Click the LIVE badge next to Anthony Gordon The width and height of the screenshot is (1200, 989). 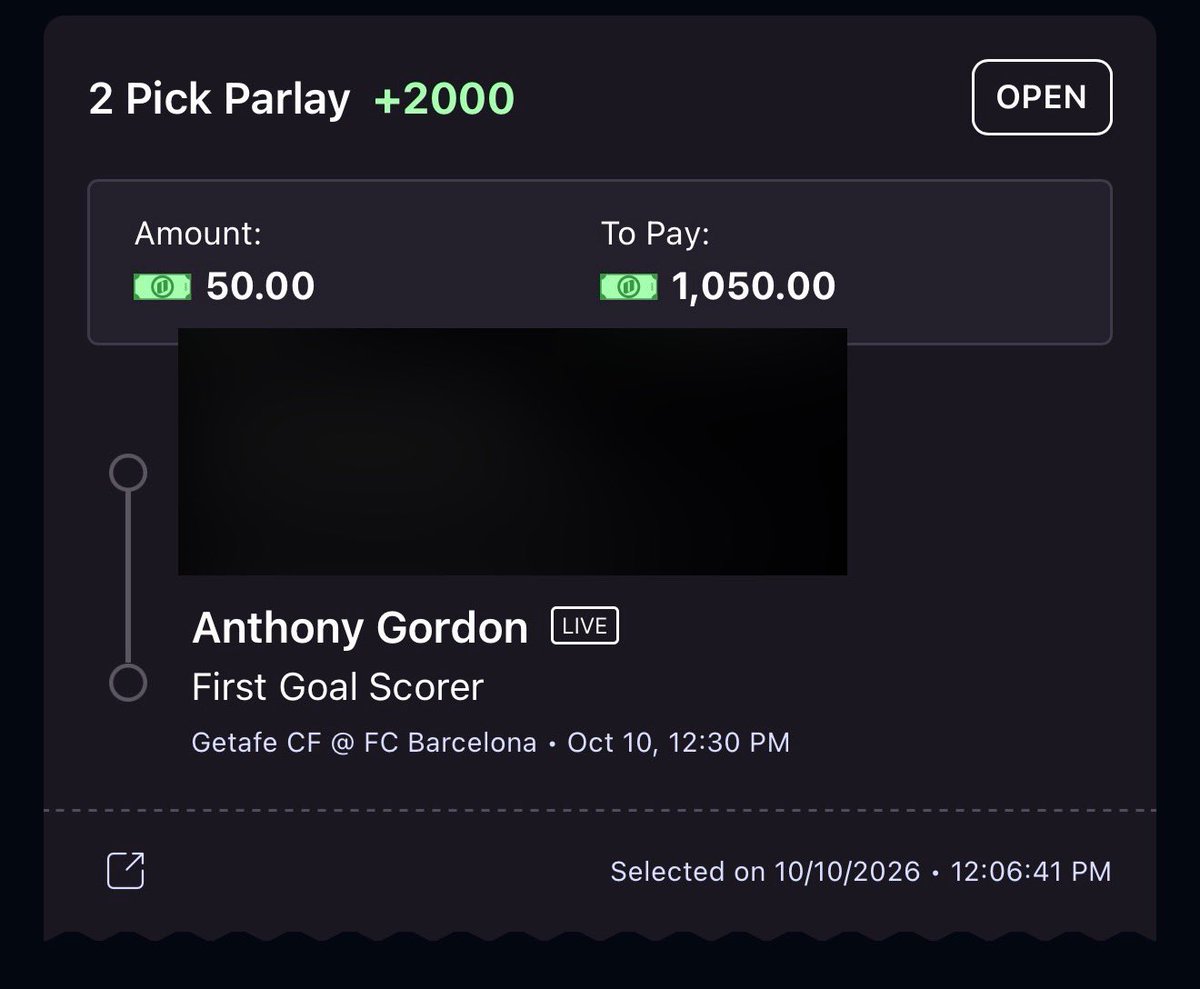click(x=585, y=626)
